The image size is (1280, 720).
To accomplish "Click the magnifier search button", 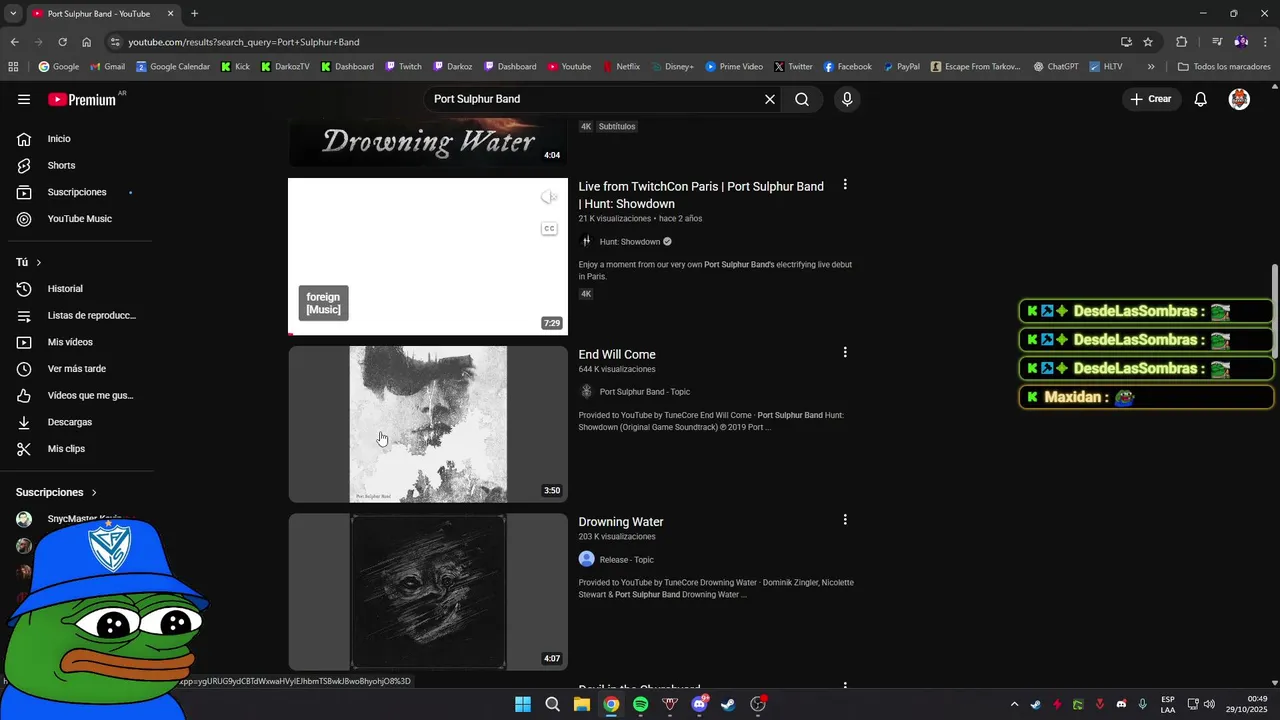I will tap(802, 99).
